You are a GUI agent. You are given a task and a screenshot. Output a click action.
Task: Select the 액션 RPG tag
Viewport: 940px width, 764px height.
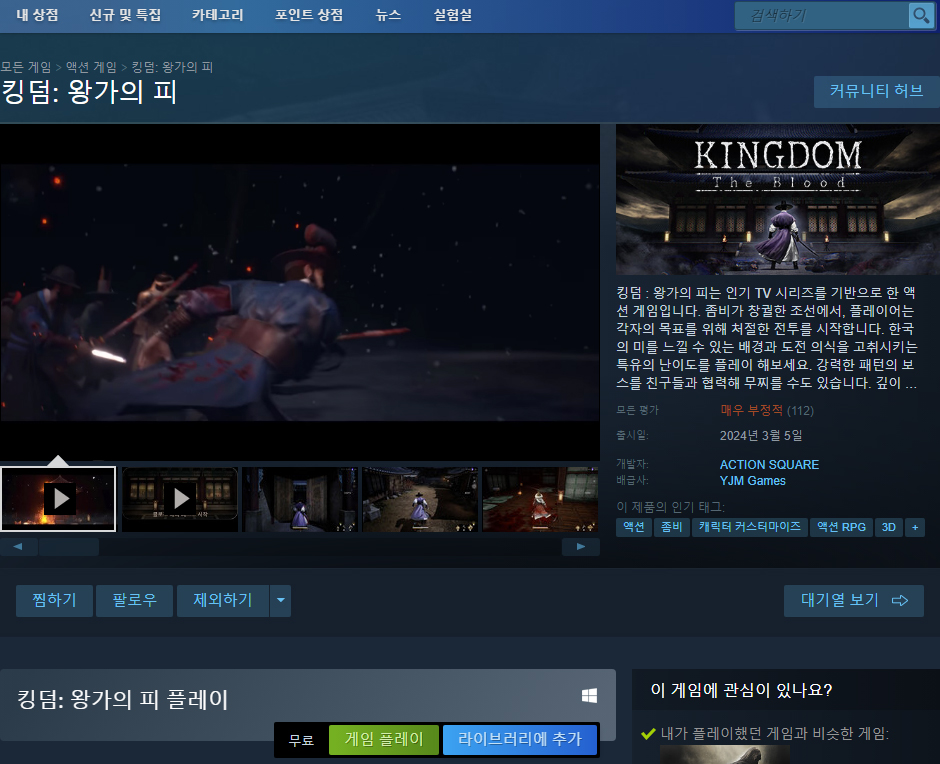(x=841, y=527)
